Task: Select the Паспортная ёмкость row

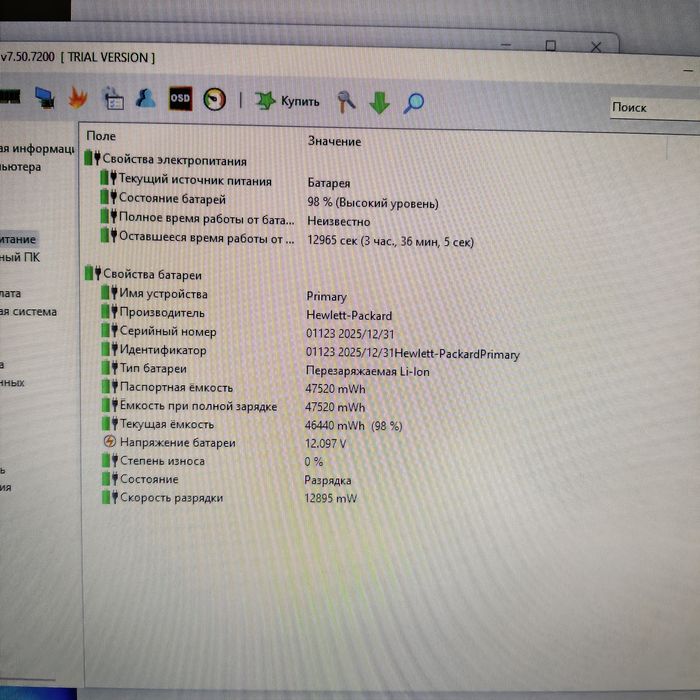Action: 176,387
